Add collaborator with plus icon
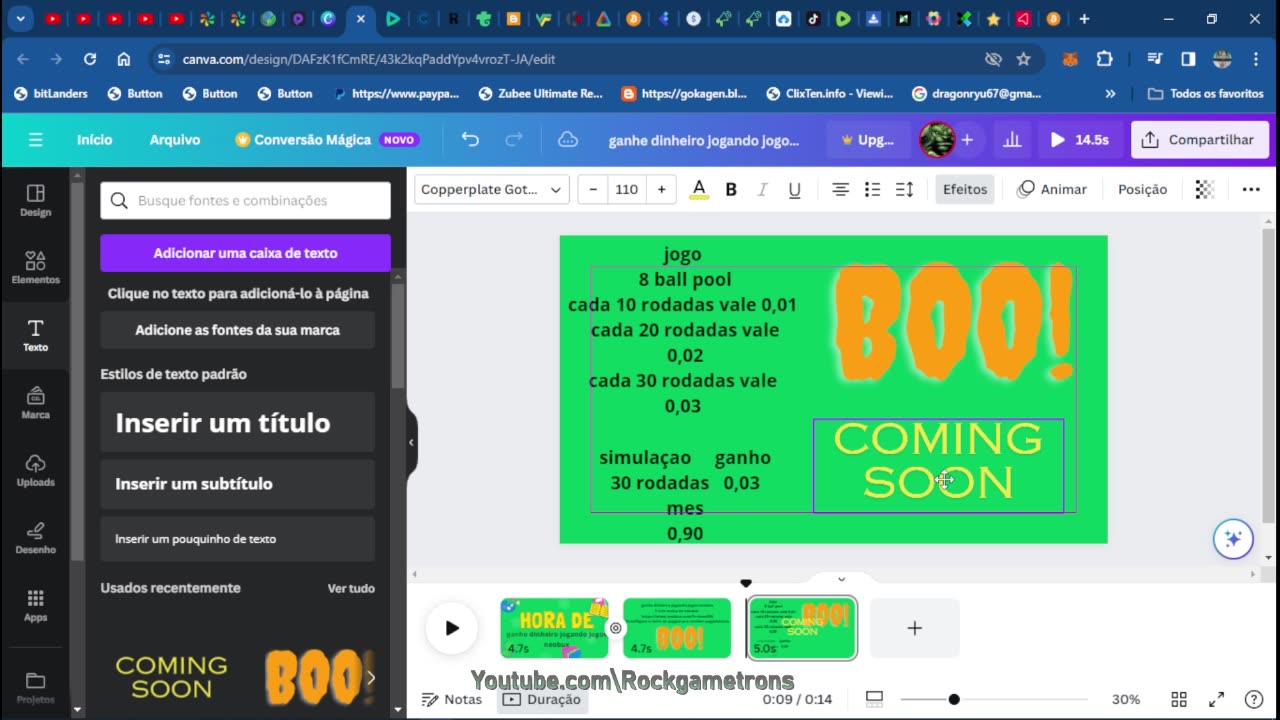The width and height of the screenshot is (1280, 720). (967, 140)
